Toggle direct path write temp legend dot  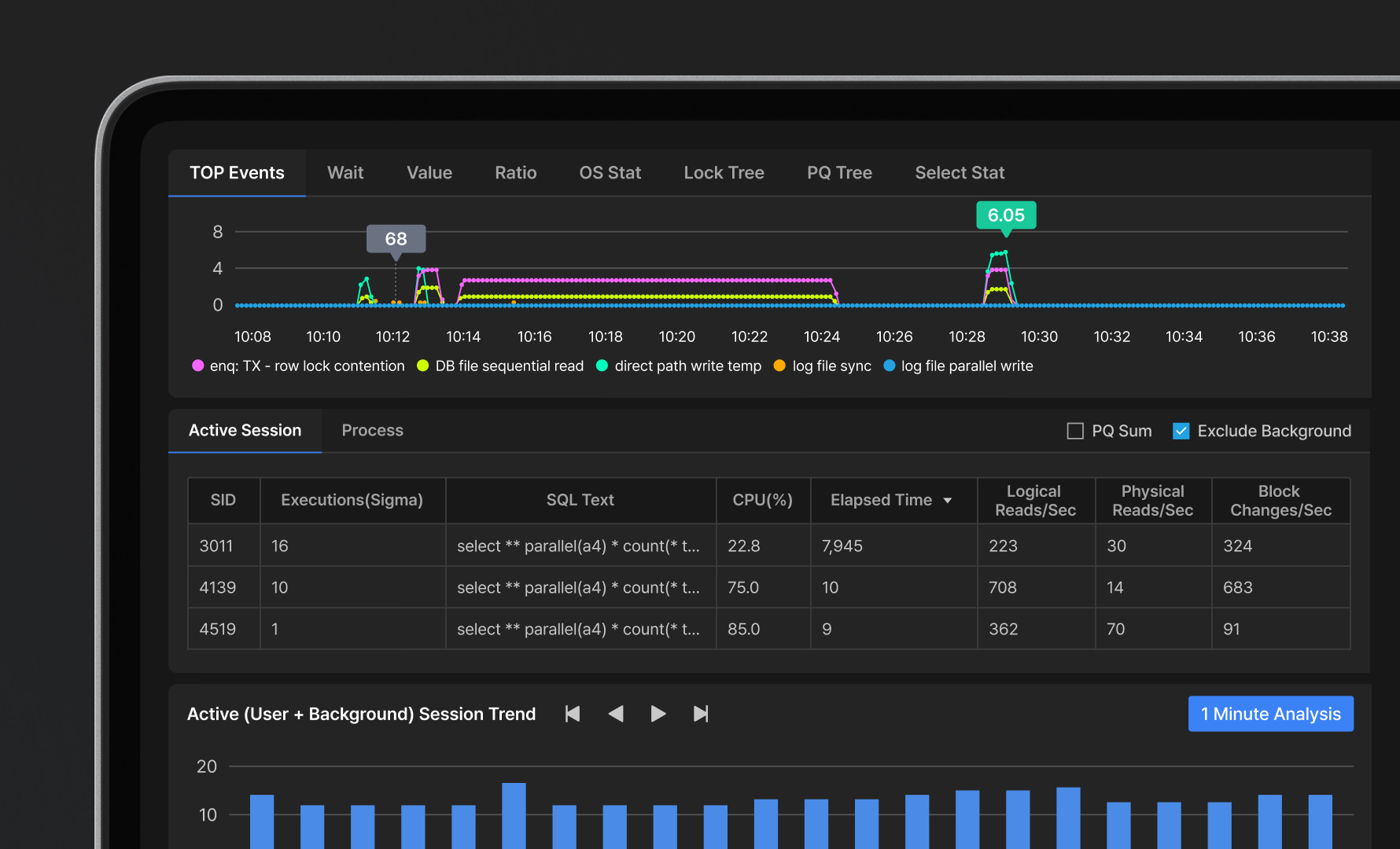tap(602, 366)
